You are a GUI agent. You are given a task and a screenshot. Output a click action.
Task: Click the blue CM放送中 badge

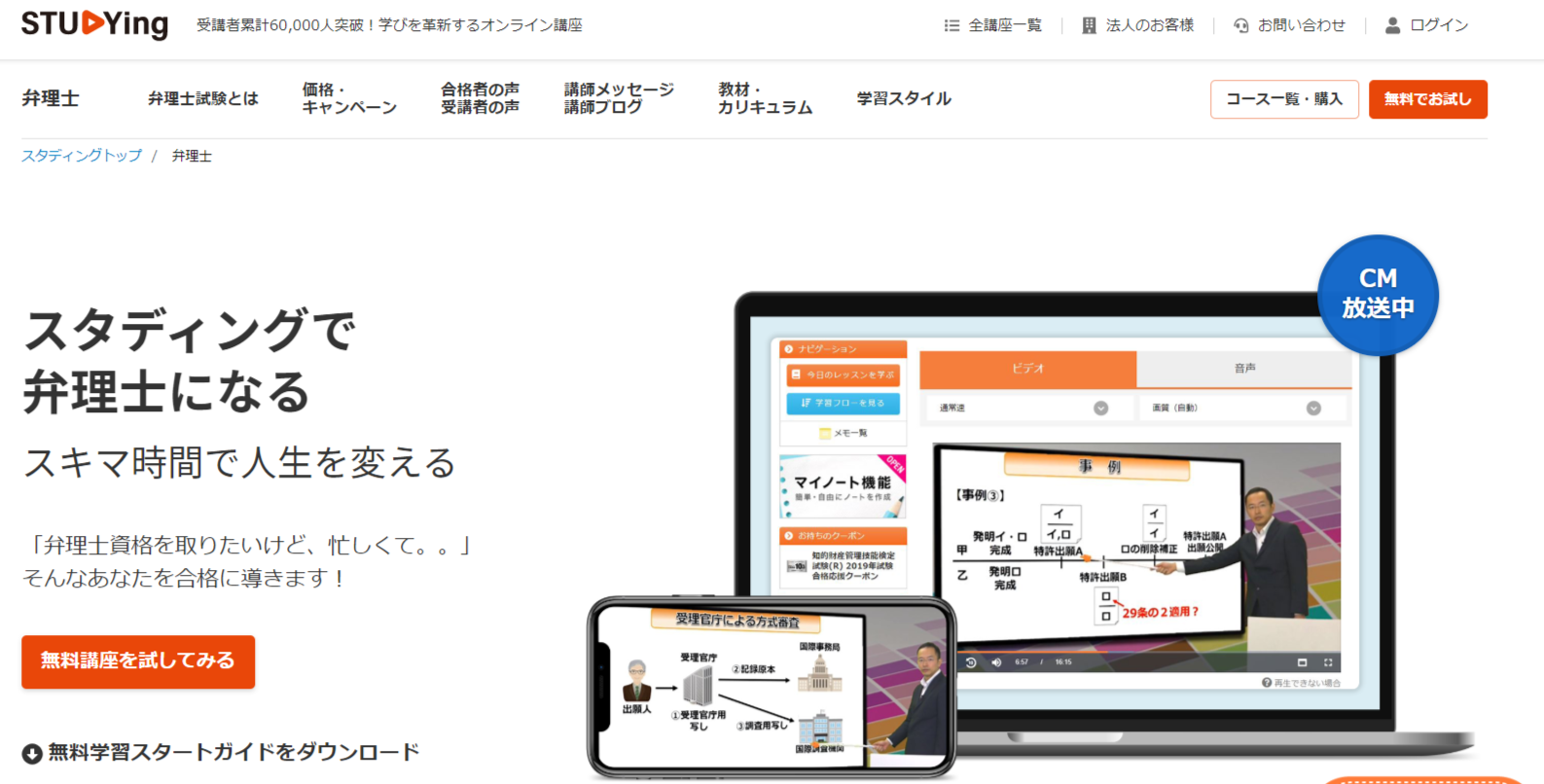(x=1378, y=294)
